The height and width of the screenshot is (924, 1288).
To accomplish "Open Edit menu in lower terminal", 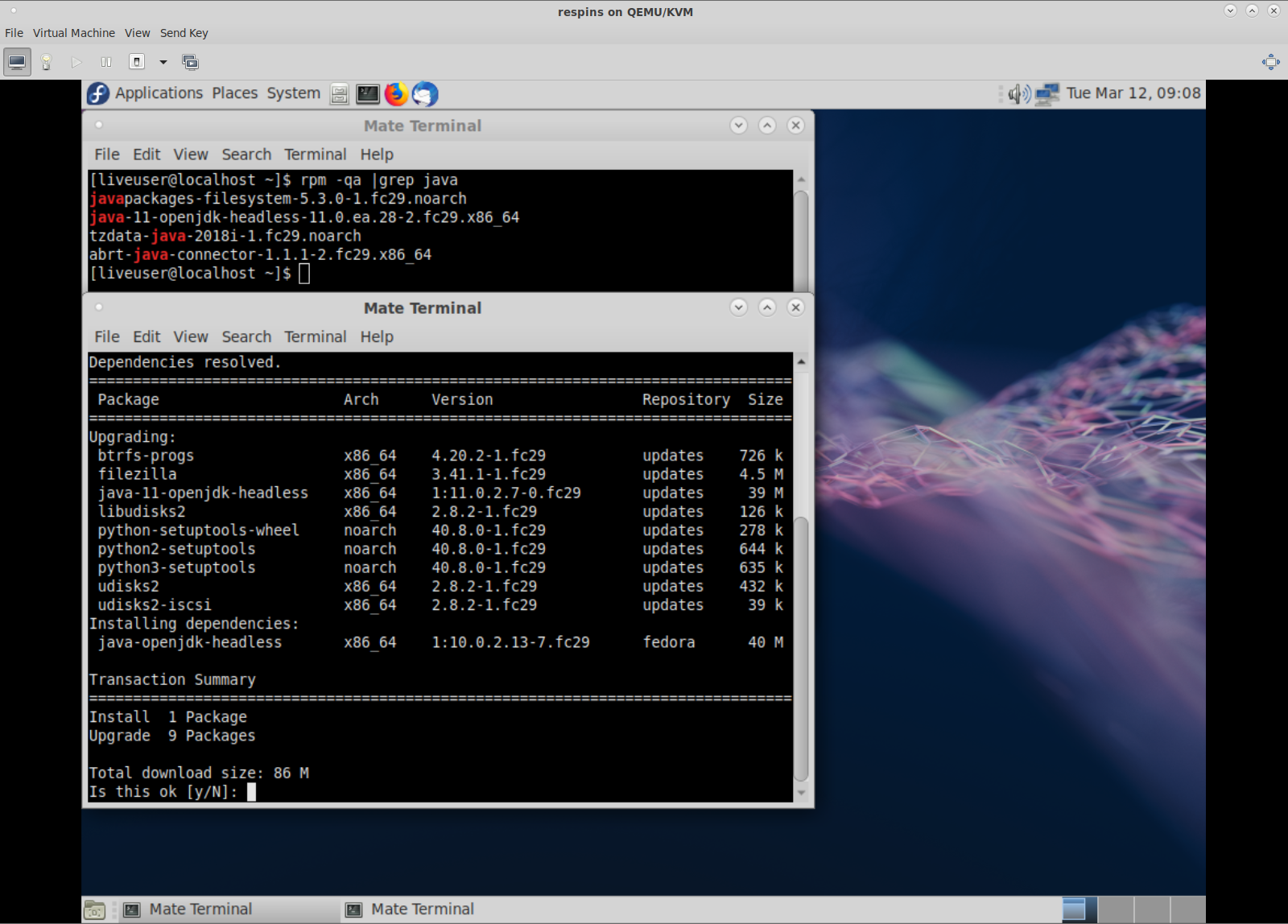I will point(147,337).
